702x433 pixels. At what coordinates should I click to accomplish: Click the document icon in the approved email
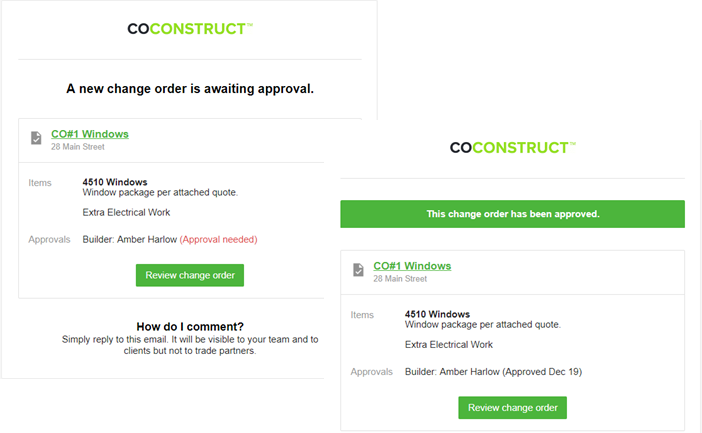tap(359, 270)
